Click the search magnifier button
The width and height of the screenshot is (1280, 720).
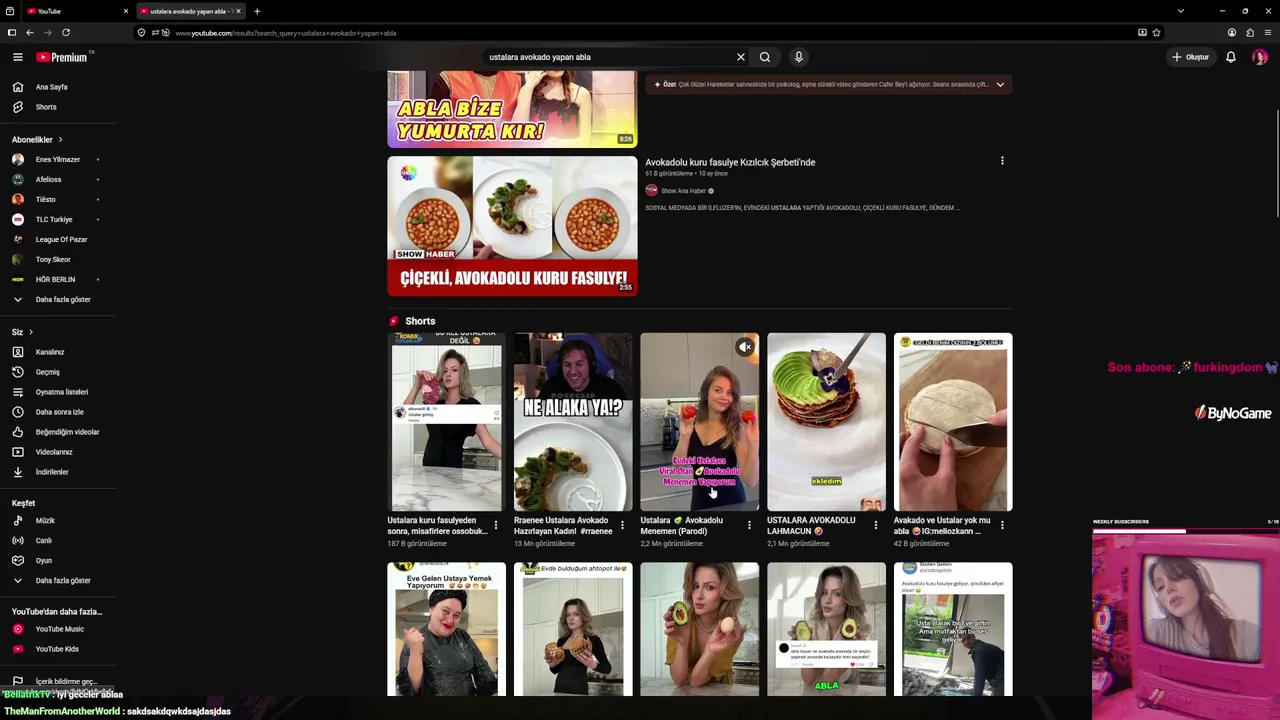(765, 57)
